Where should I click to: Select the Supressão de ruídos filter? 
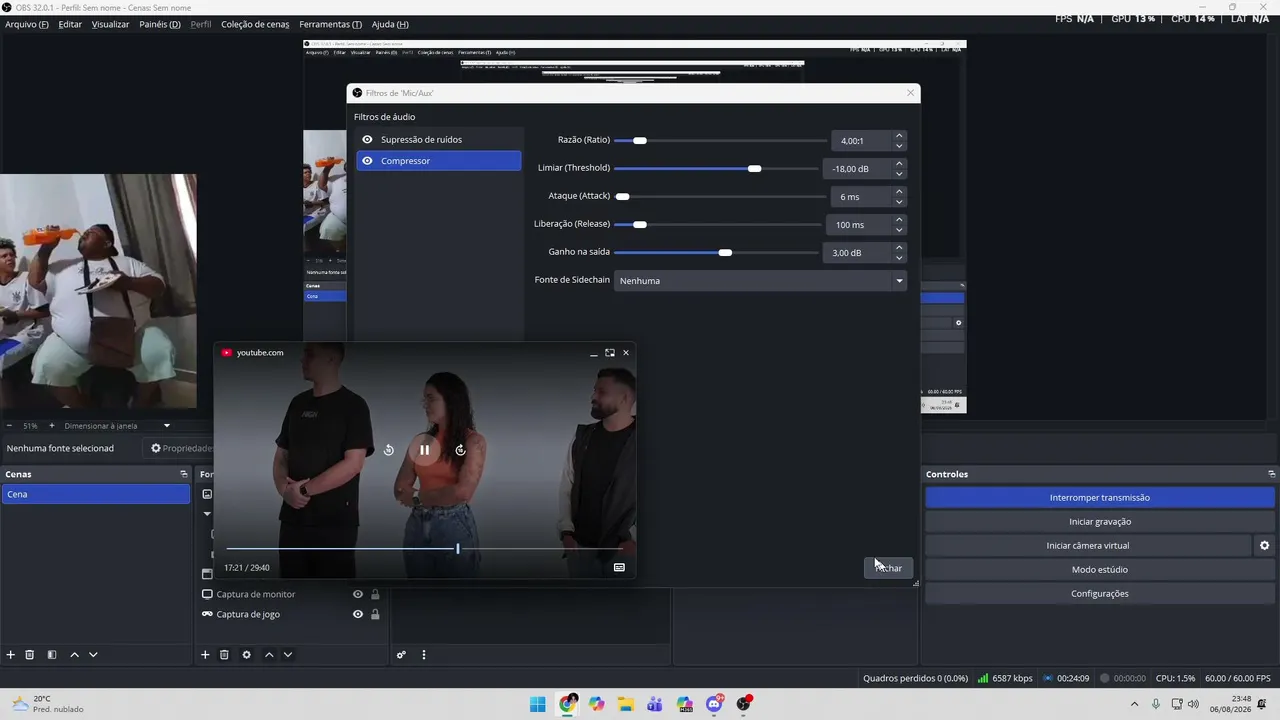[439, 140]
